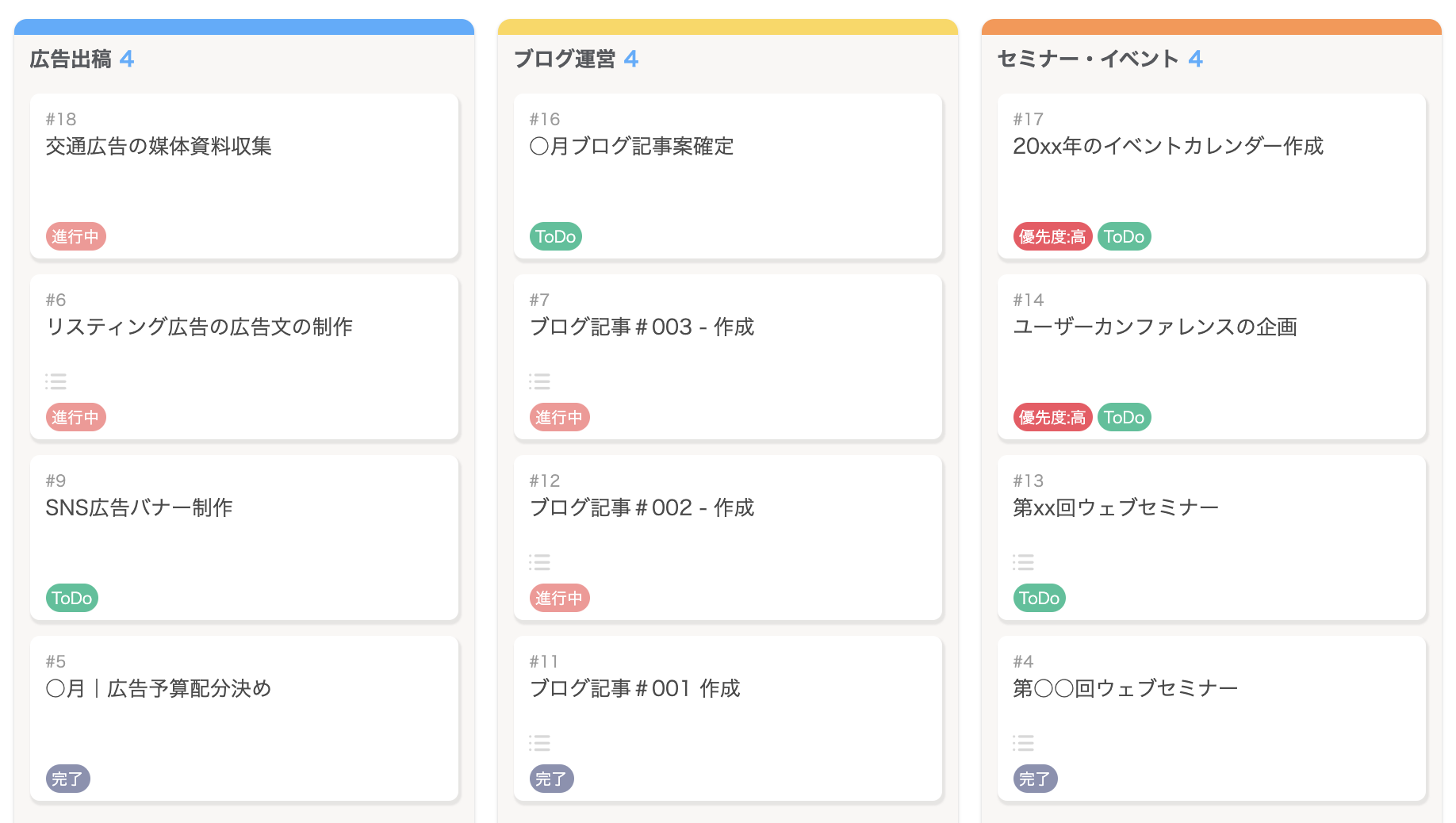
Task: Open description icon on card #11
Action: 539,743
